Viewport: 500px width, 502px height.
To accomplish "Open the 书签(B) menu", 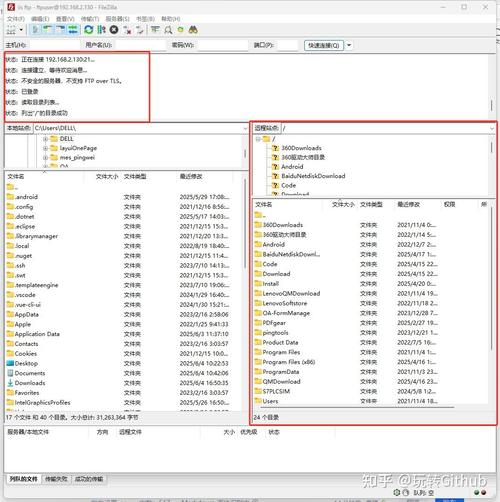I will click(x=145, y=19).
